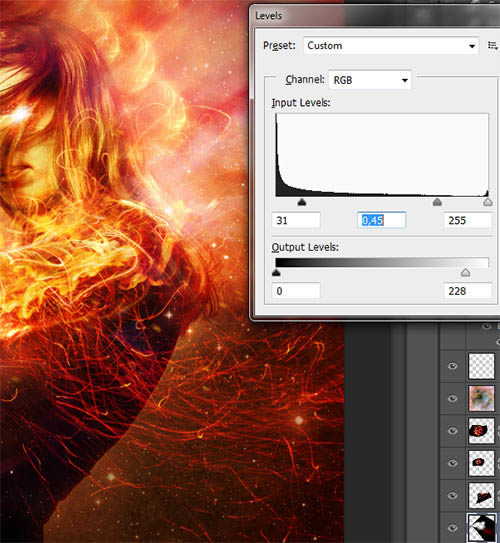Viewport: 500px width, 543px height.
Task: Click the output levels field showing 228
Action: coord(468,291)
